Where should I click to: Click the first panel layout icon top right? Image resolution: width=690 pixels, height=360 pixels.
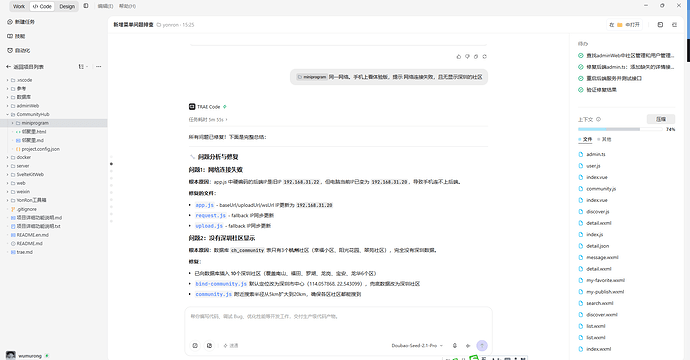click(x=660, y=25)
